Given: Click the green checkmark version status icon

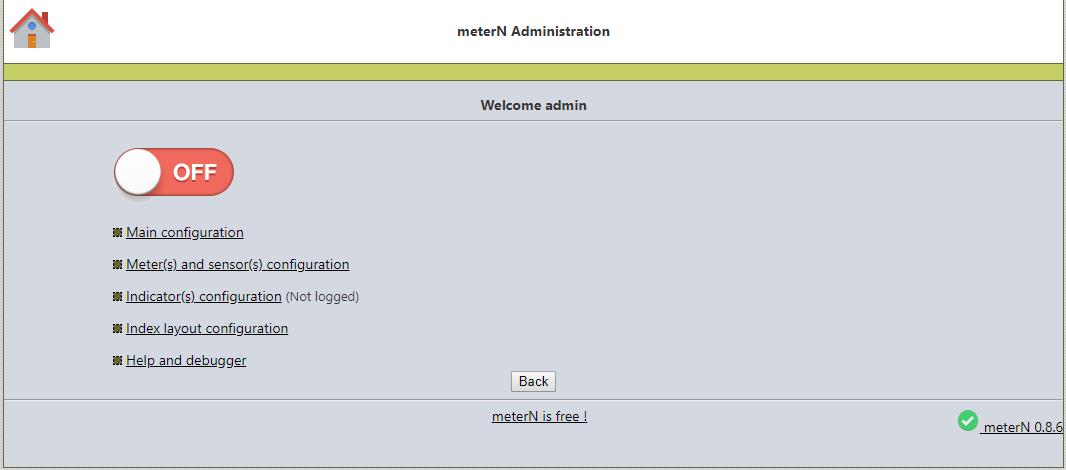Looking at the screenshot, I should click(967, 421).
